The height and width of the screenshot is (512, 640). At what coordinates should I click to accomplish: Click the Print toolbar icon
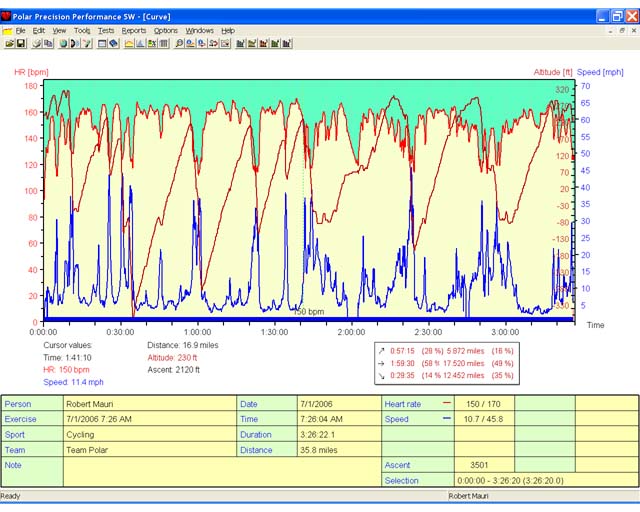point(37,43)
